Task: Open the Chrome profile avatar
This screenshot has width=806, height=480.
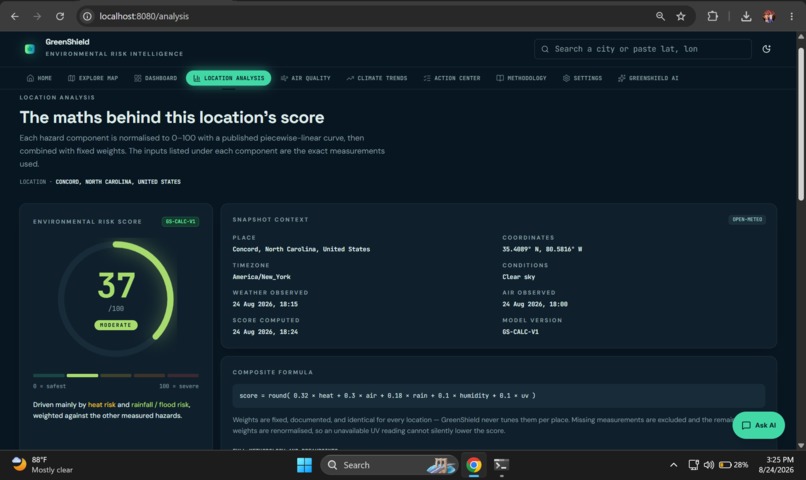Action: point(769,16)
